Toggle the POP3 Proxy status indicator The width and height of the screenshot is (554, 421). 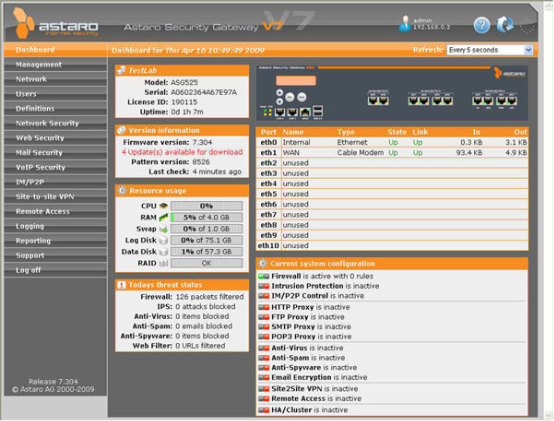(264, 337)
